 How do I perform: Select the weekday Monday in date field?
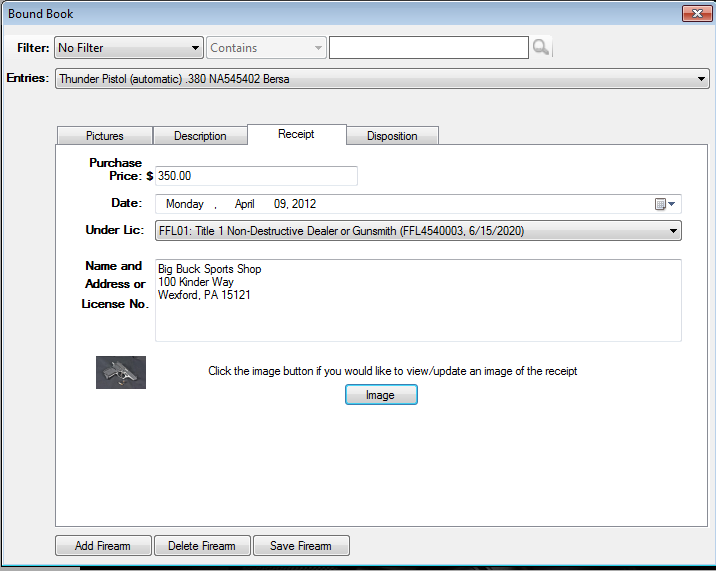tap(185, 204)
